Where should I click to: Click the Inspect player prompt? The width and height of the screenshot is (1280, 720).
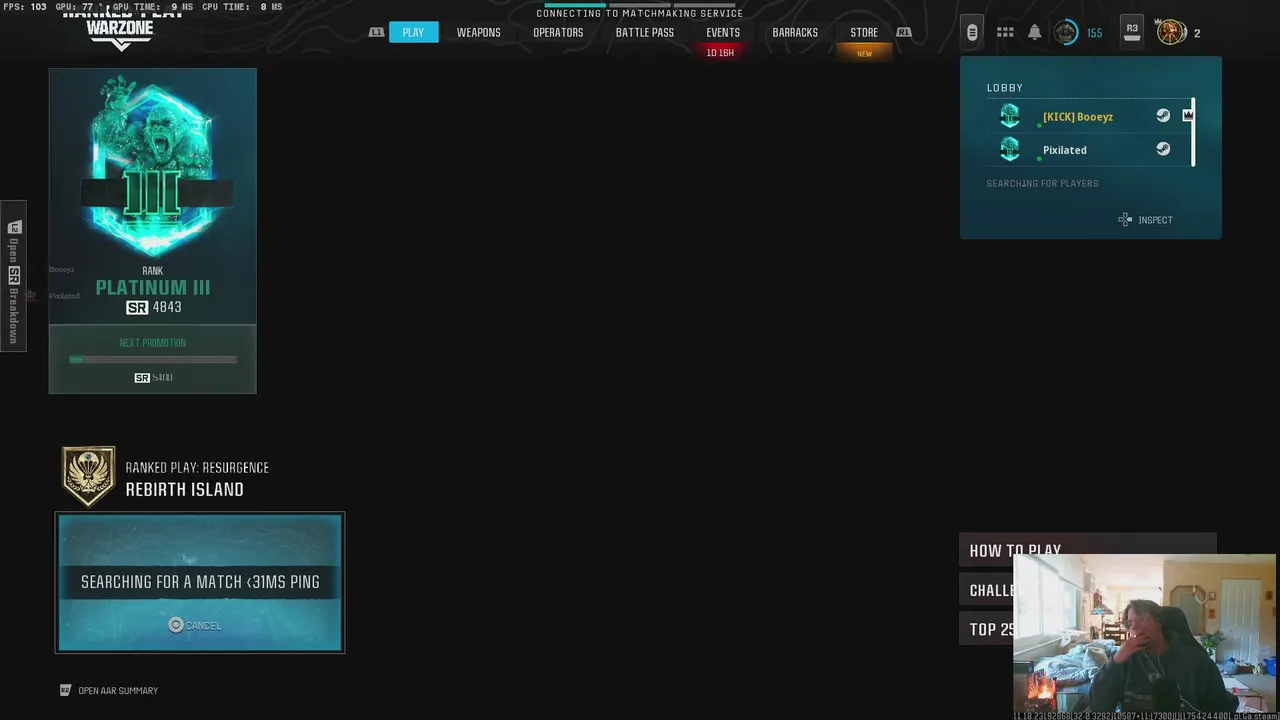[1145, 220]
